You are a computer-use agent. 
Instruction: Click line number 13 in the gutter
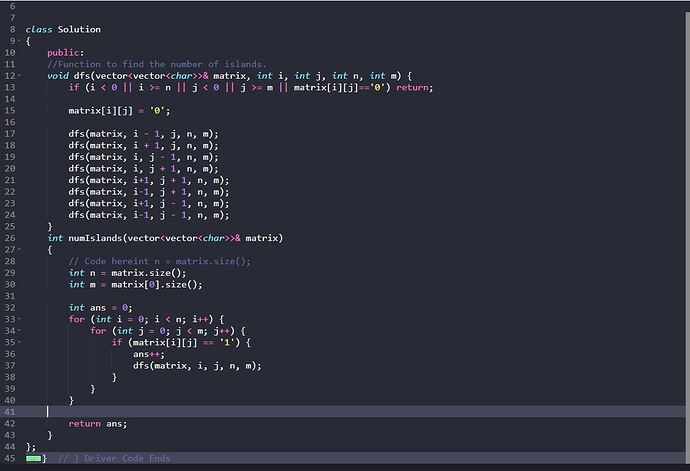tap(10, 87)
